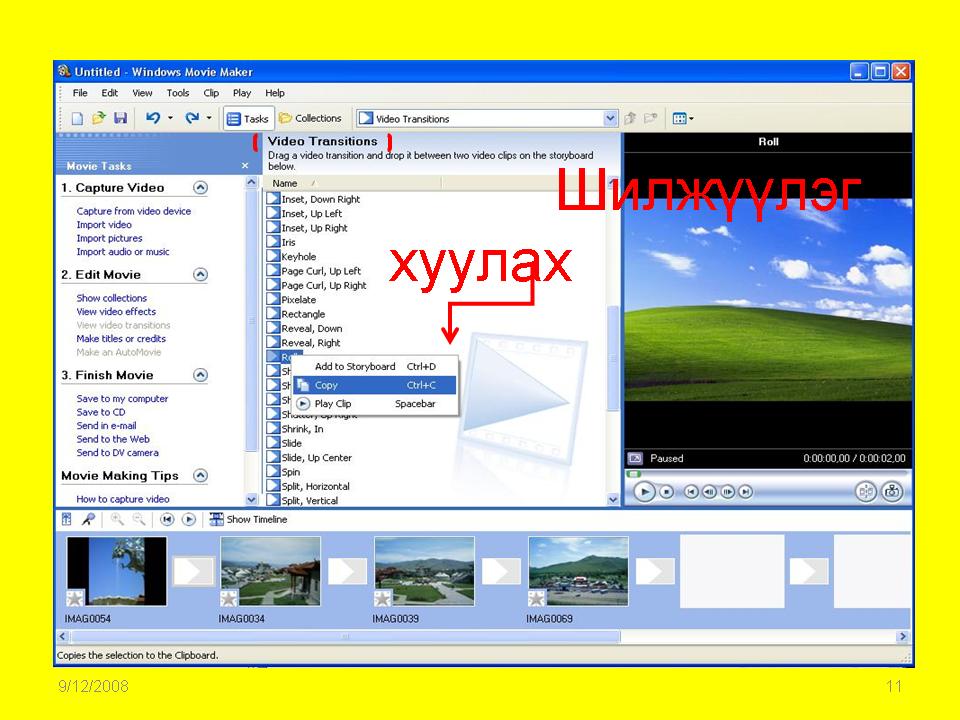Open the Clip menu
This screenshot has height=720, width=960.
(211, 93)
